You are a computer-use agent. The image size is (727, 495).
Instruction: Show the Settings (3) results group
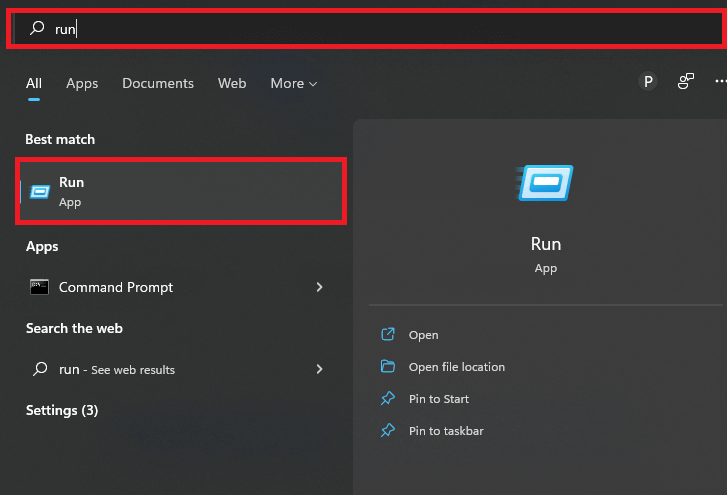point(62,410)
